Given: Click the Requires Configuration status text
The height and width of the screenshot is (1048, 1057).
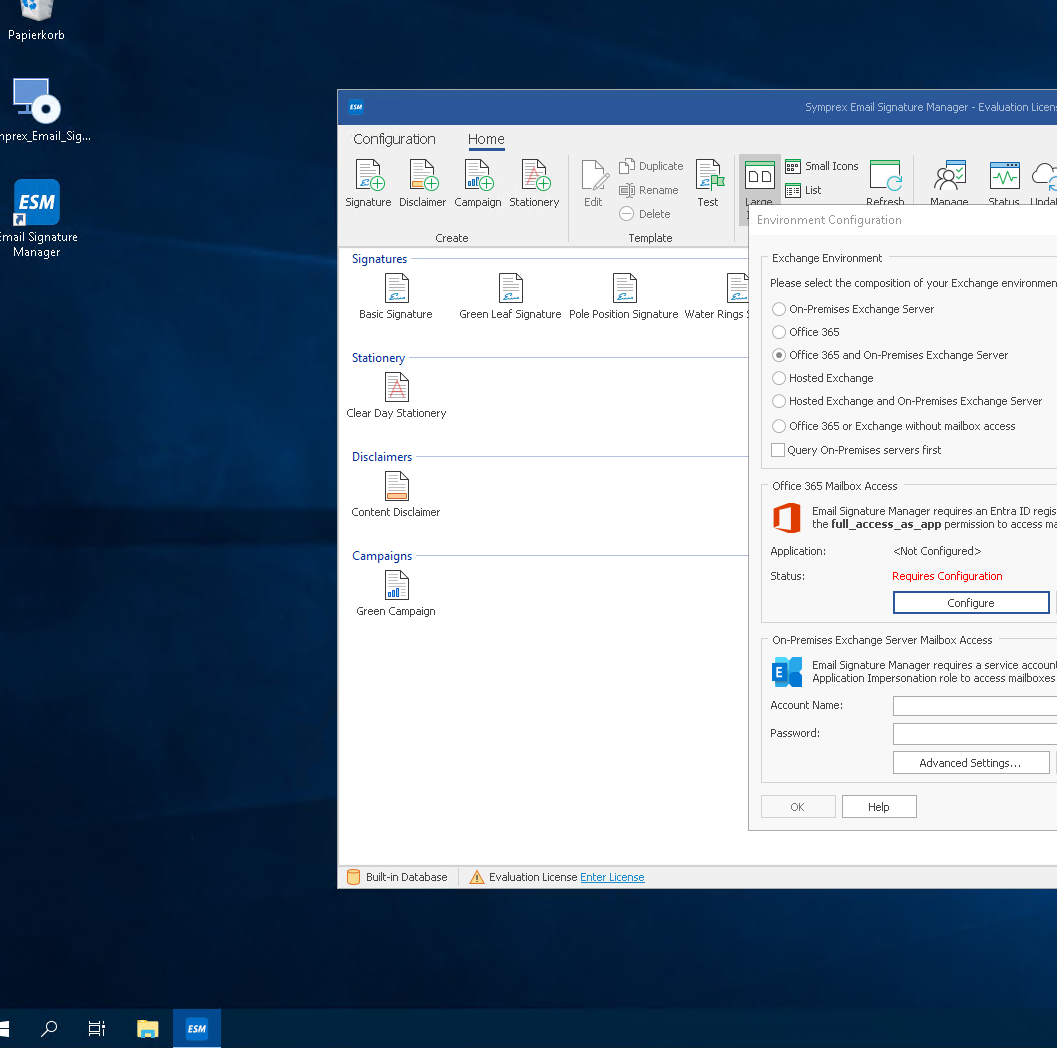Looking at the screenshot, I should (x=947, y=576).
